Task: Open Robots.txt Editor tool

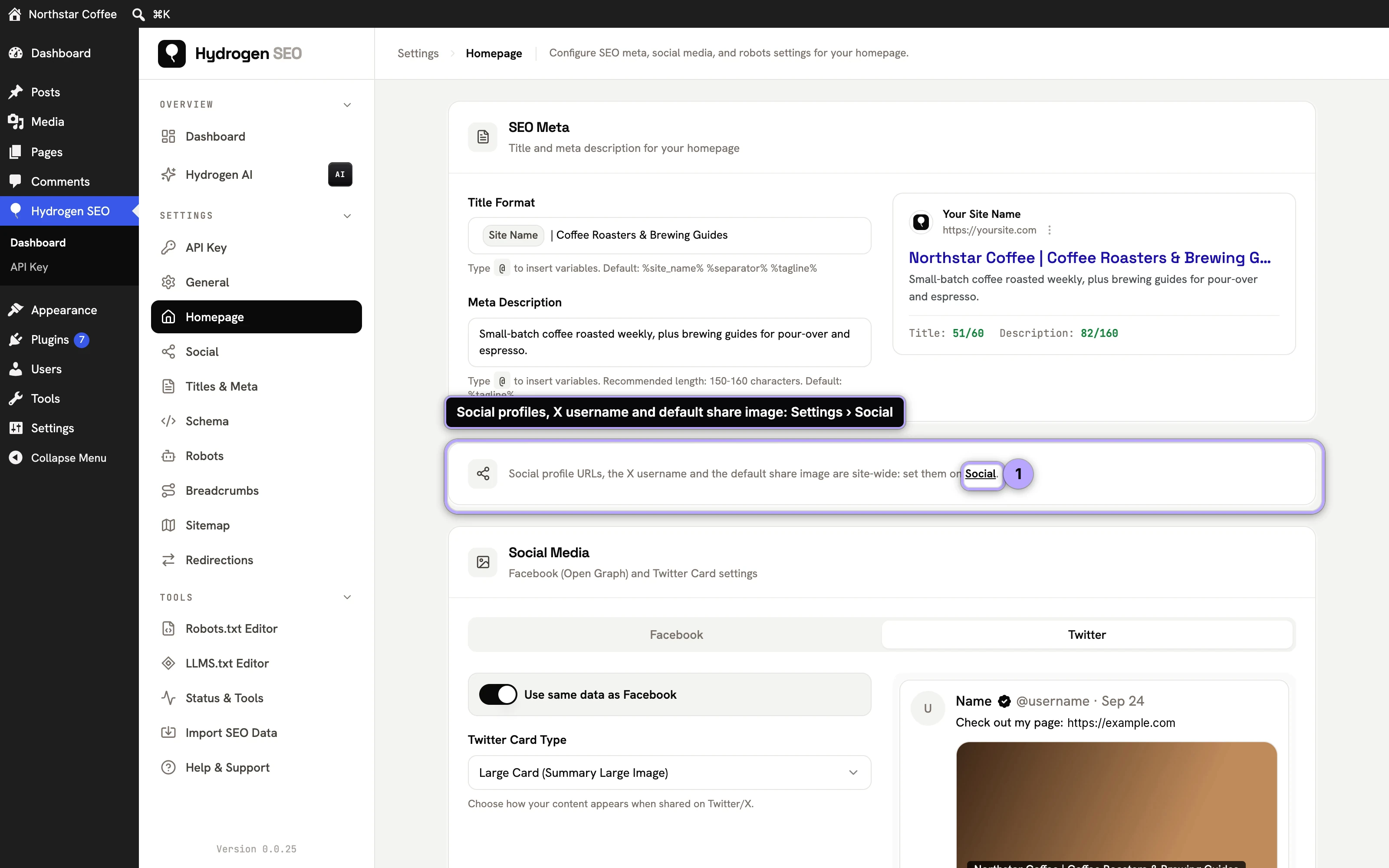Action: (256, 628)
